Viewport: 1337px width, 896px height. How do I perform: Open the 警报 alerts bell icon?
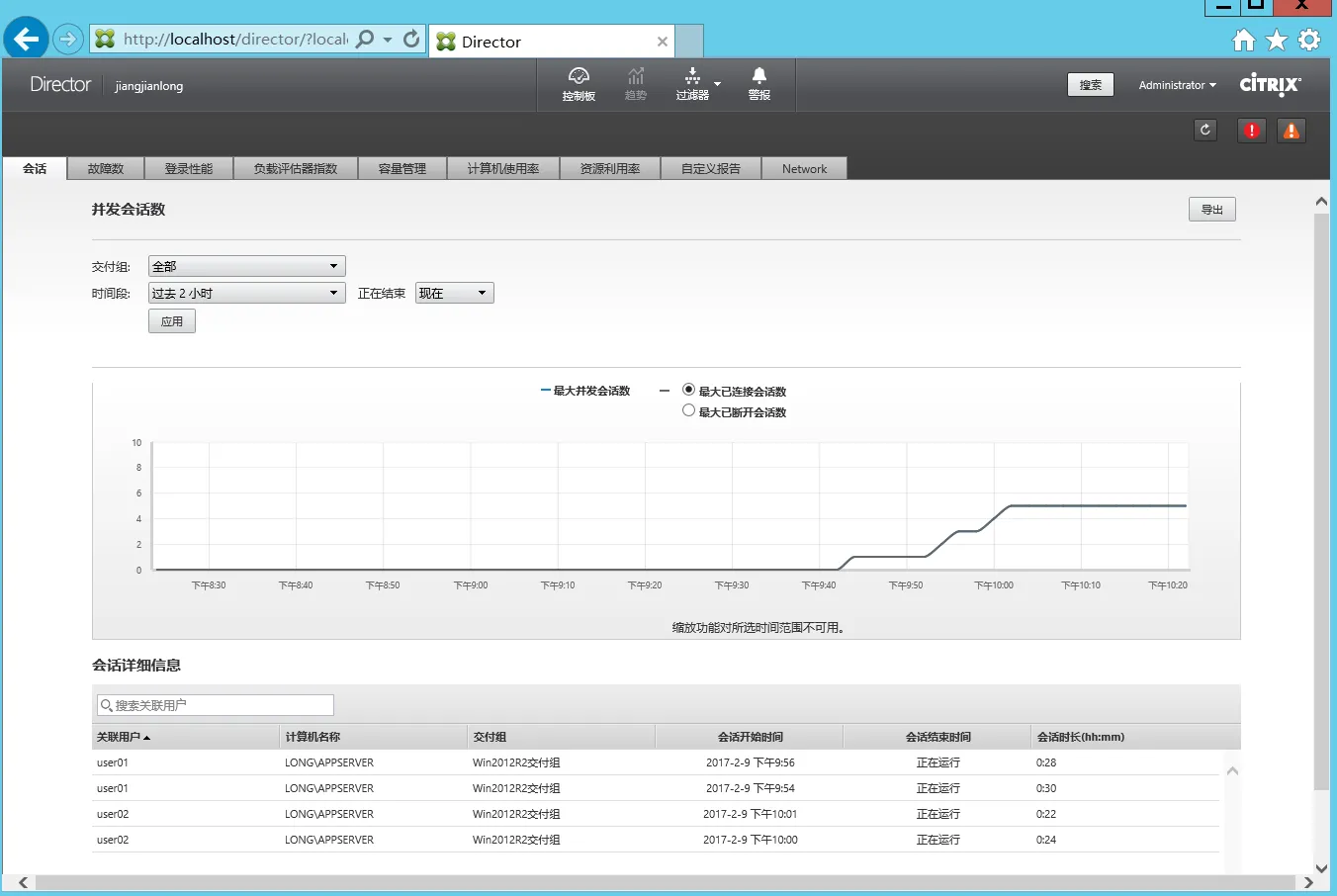[x=759, y=84]
